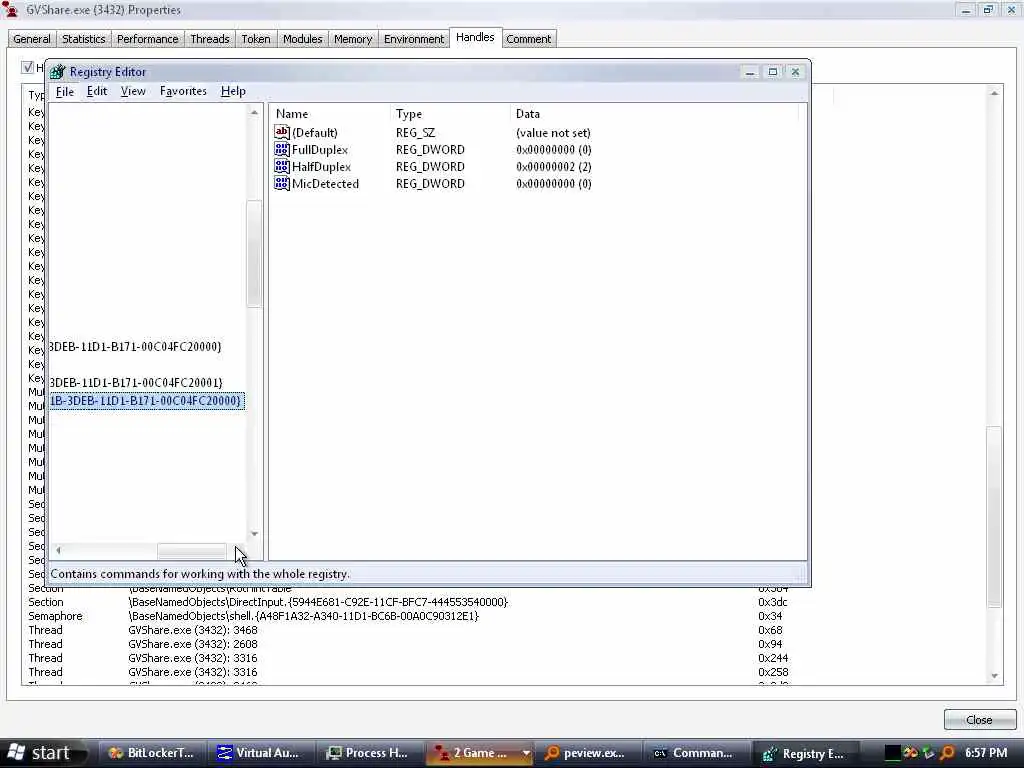This screenshot has height=768, width=1024.
Task: Click the tree horizontal scrollbar thumb
Action: click(191, 551)
